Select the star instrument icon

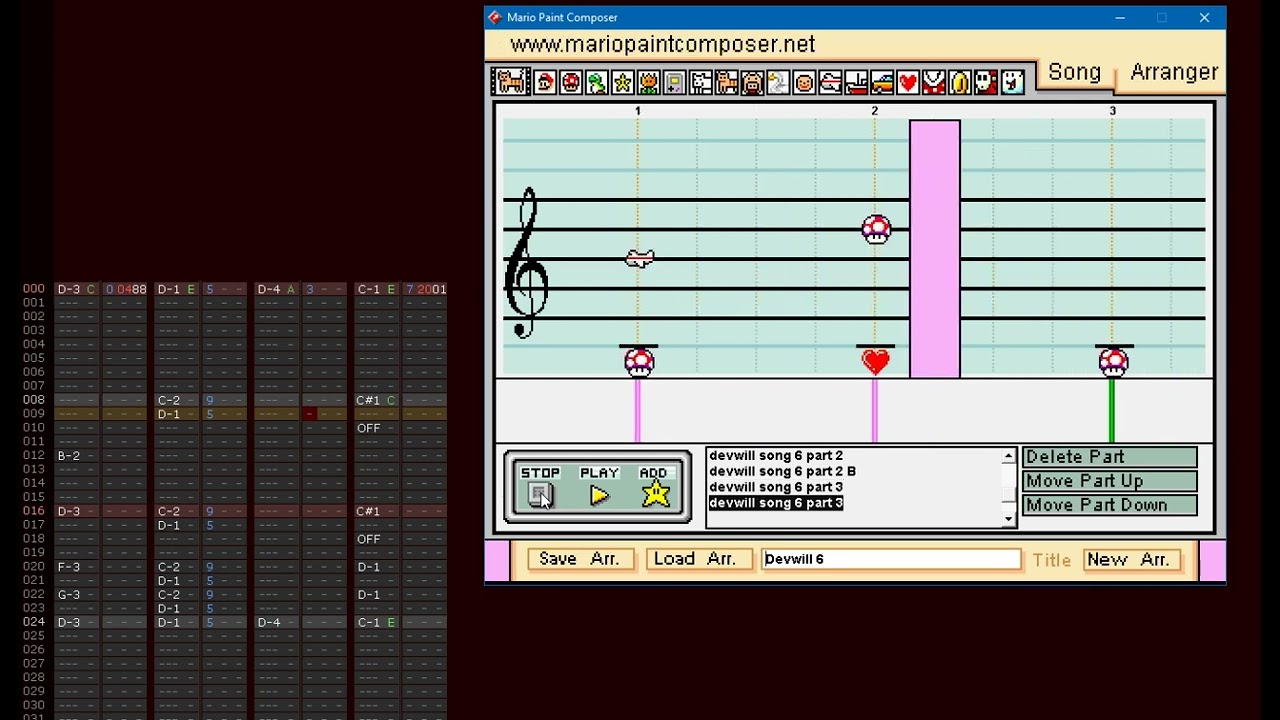coord(623,82)
